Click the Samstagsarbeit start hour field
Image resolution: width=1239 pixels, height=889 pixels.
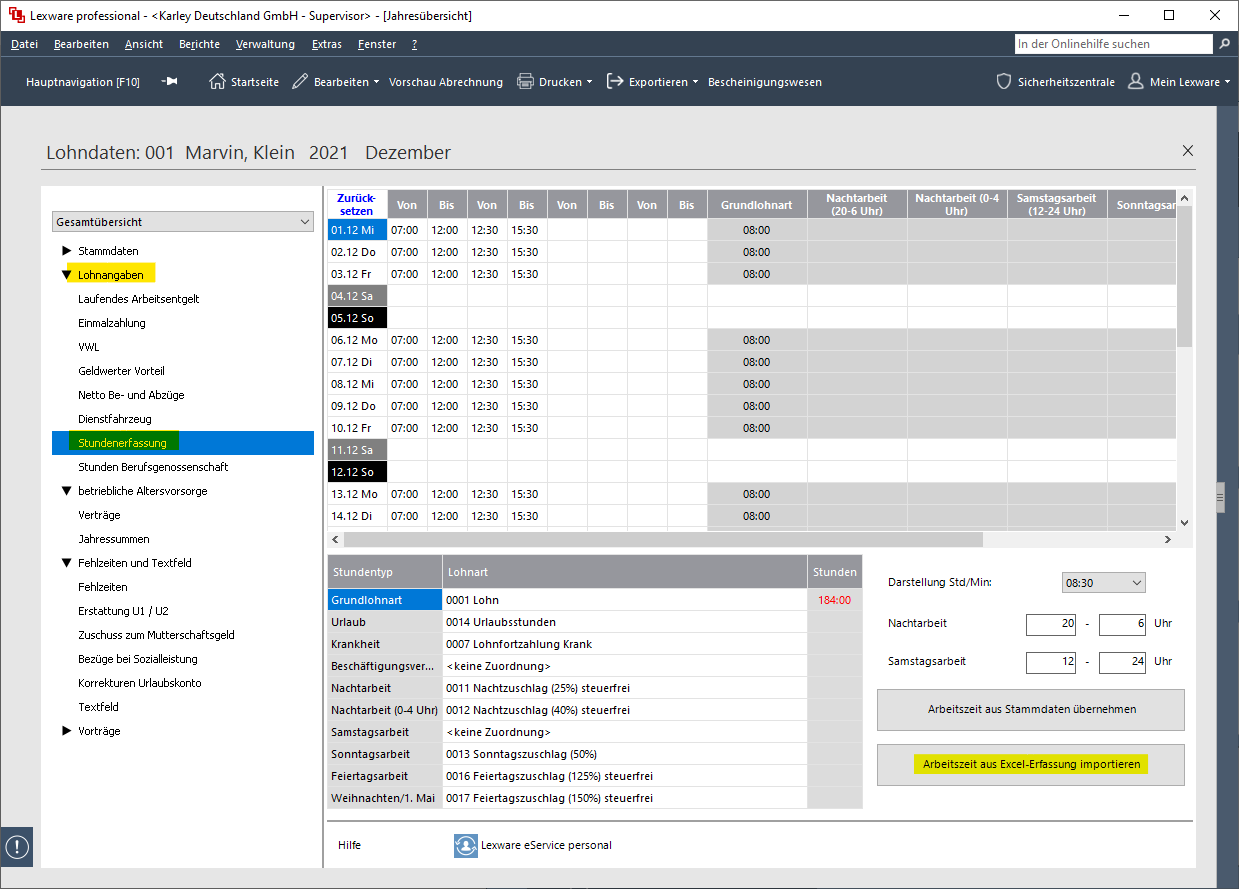point(1052,662)
